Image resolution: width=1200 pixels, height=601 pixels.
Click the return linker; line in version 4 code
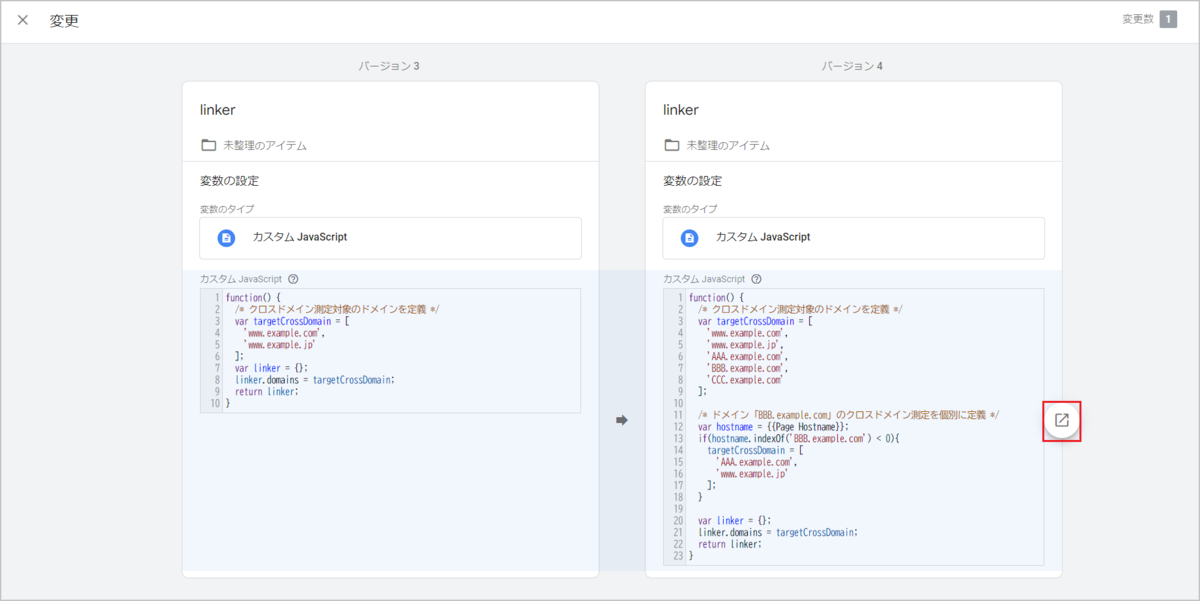click(x=729, y=544)
